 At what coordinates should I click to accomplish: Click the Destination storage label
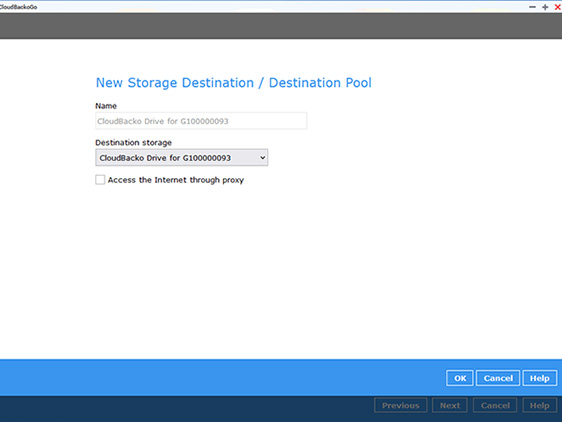click(133, 143)
